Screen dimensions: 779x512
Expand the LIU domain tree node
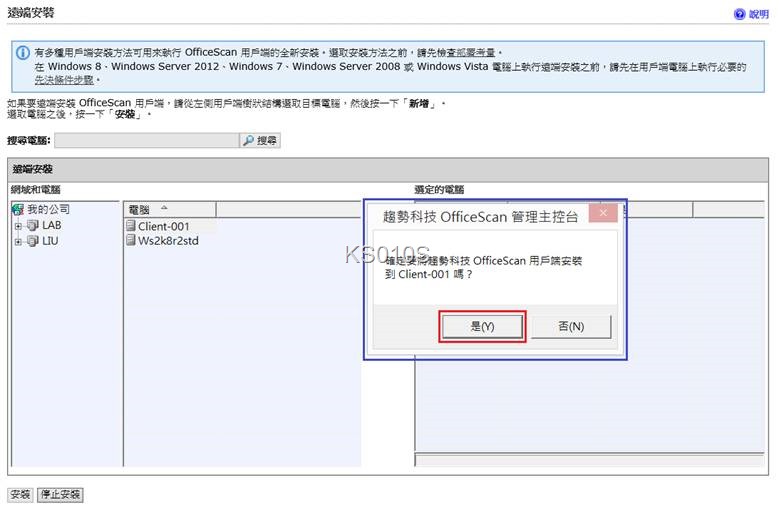[x=17, y=241]
